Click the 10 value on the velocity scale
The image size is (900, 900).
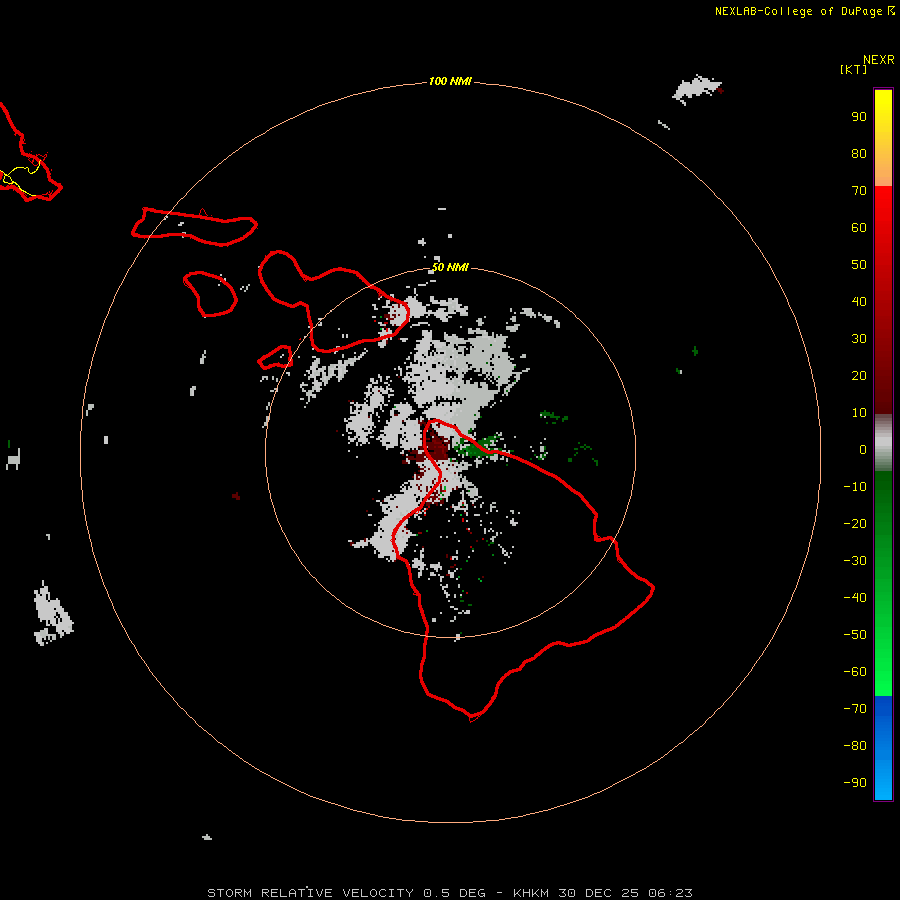pos(859,413)
